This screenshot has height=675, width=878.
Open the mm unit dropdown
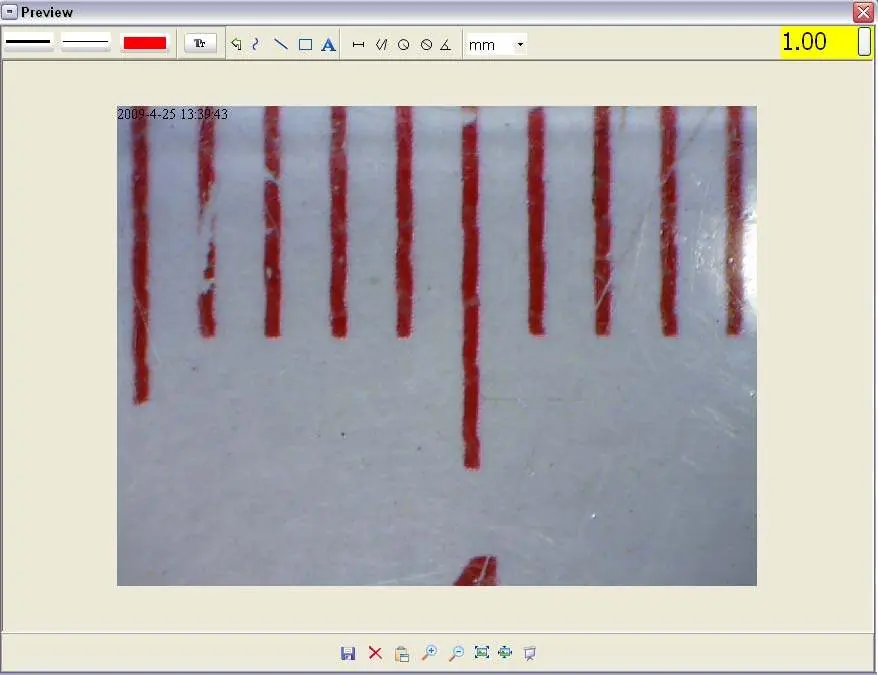[497, 45]
